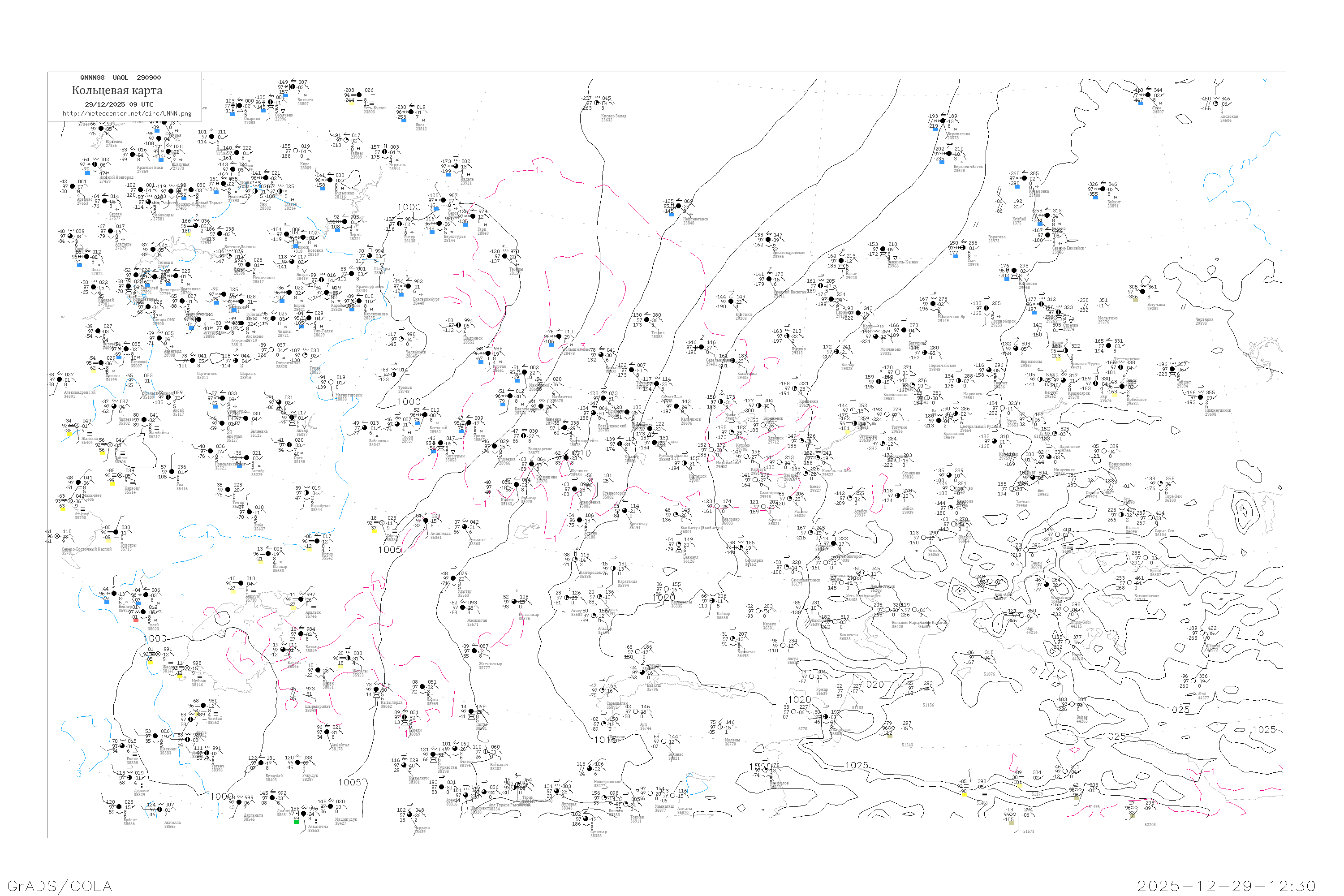This screenshot has height=896, width=1344.
Task: Click the QNNN98 UAOL 290900 header code
Action: click(x=121, y=78)
